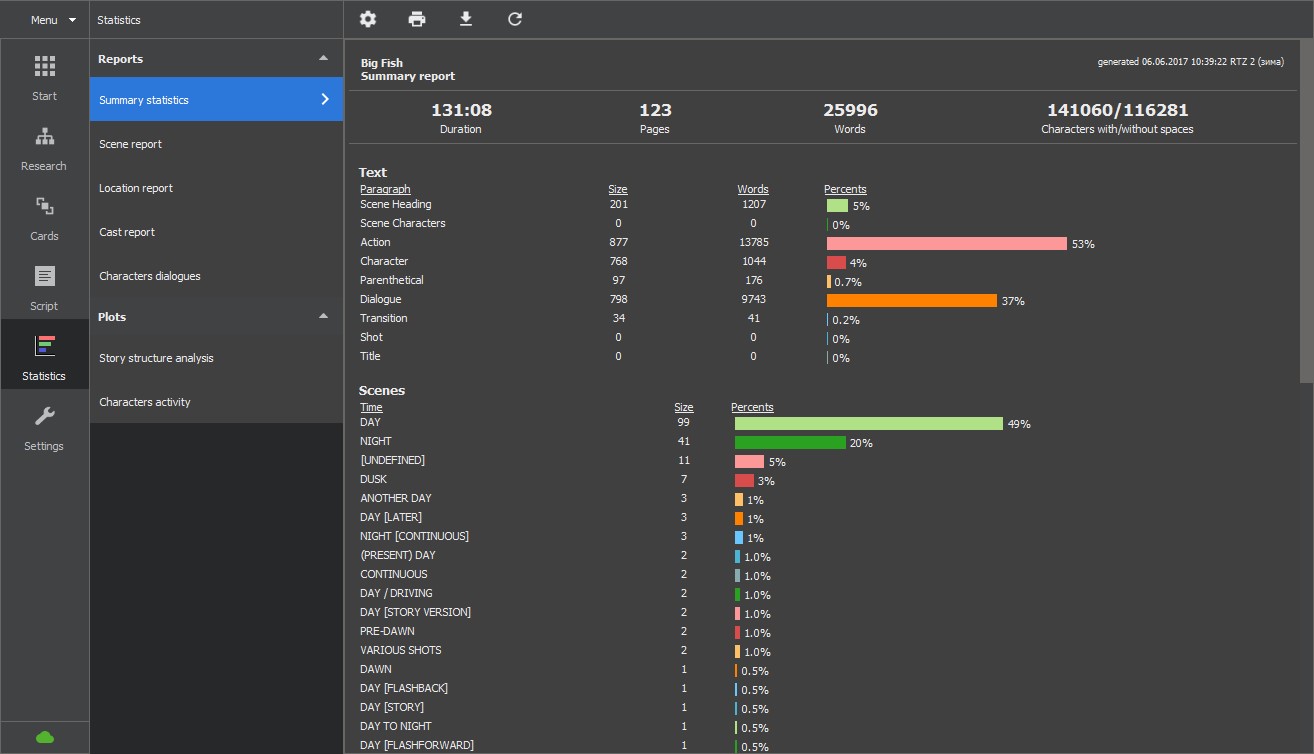Viewport: 1314px width, 754px height.
Task: Open the Start module grid icon
Action: pos(44,67)
